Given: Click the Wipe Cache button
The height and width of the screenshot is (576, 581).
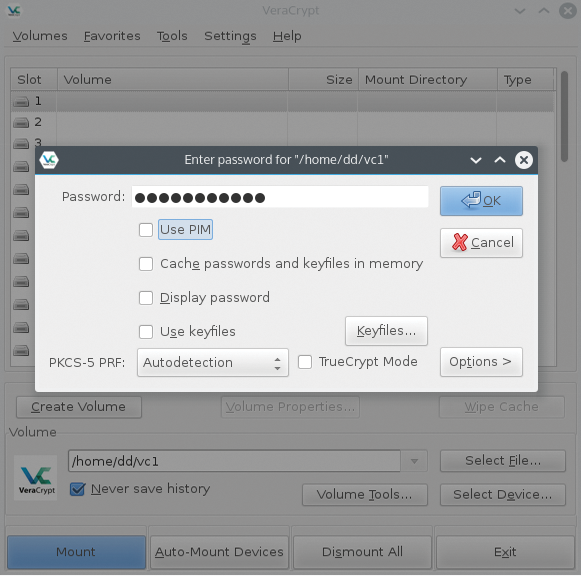Looking at the screenshot, I should pyautogui.click(x=502, y=407).
